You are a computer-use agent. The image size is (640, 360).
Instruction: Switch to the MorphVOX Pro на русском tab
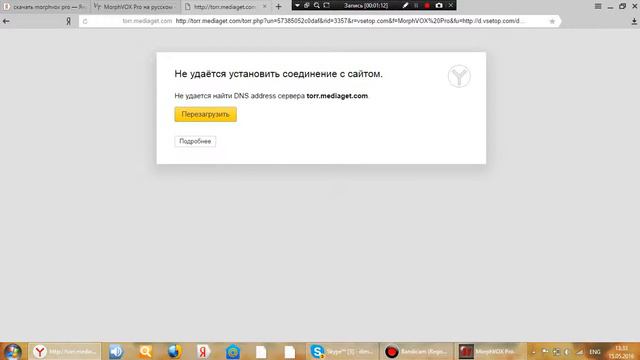point(135,7)
